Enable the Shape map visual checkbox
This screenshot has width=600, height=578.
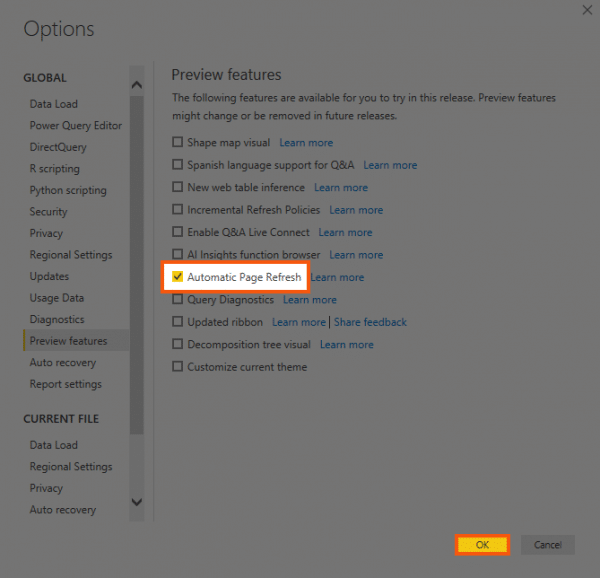tap(177, 142)
